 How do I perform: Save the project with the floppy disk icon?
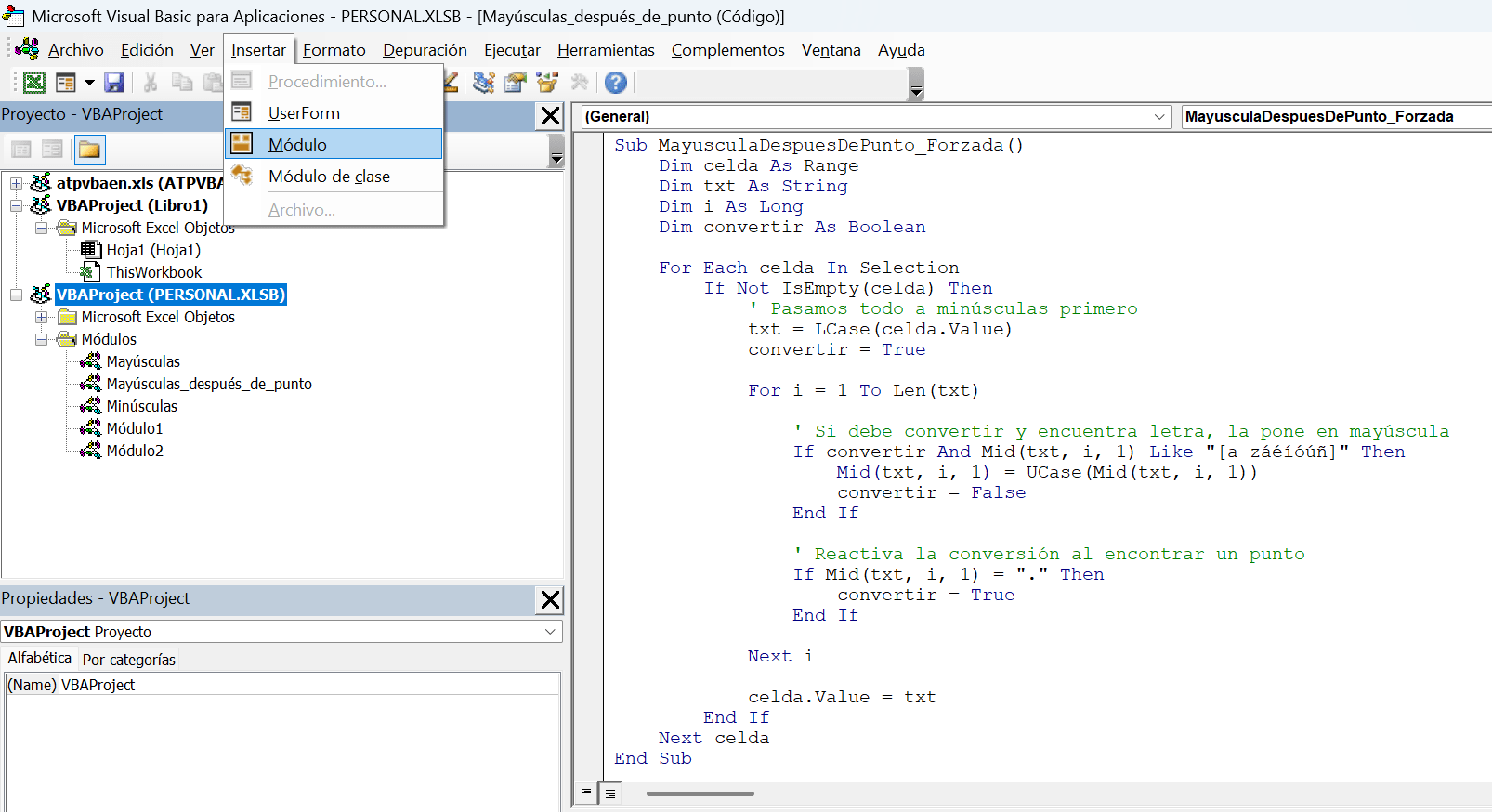(114, 83)
